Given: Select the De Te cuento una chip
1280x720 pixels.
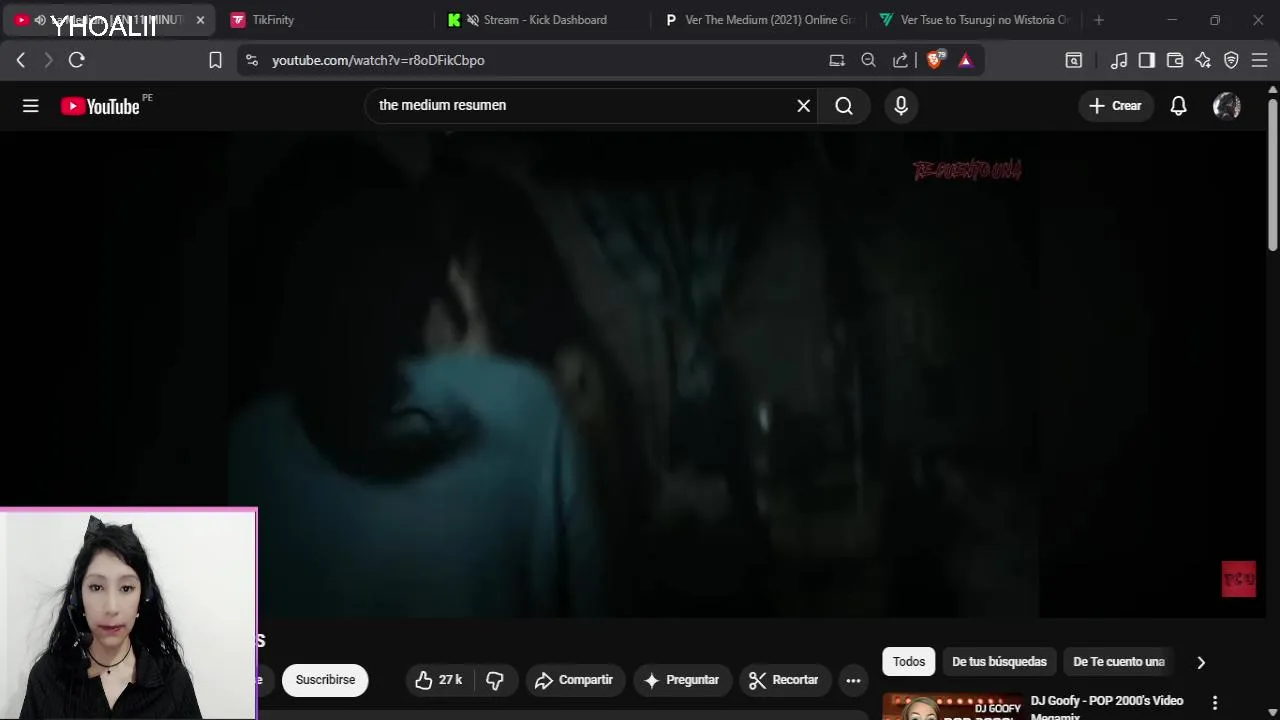Looking at the screenshot, I should tap(1118, 661).
